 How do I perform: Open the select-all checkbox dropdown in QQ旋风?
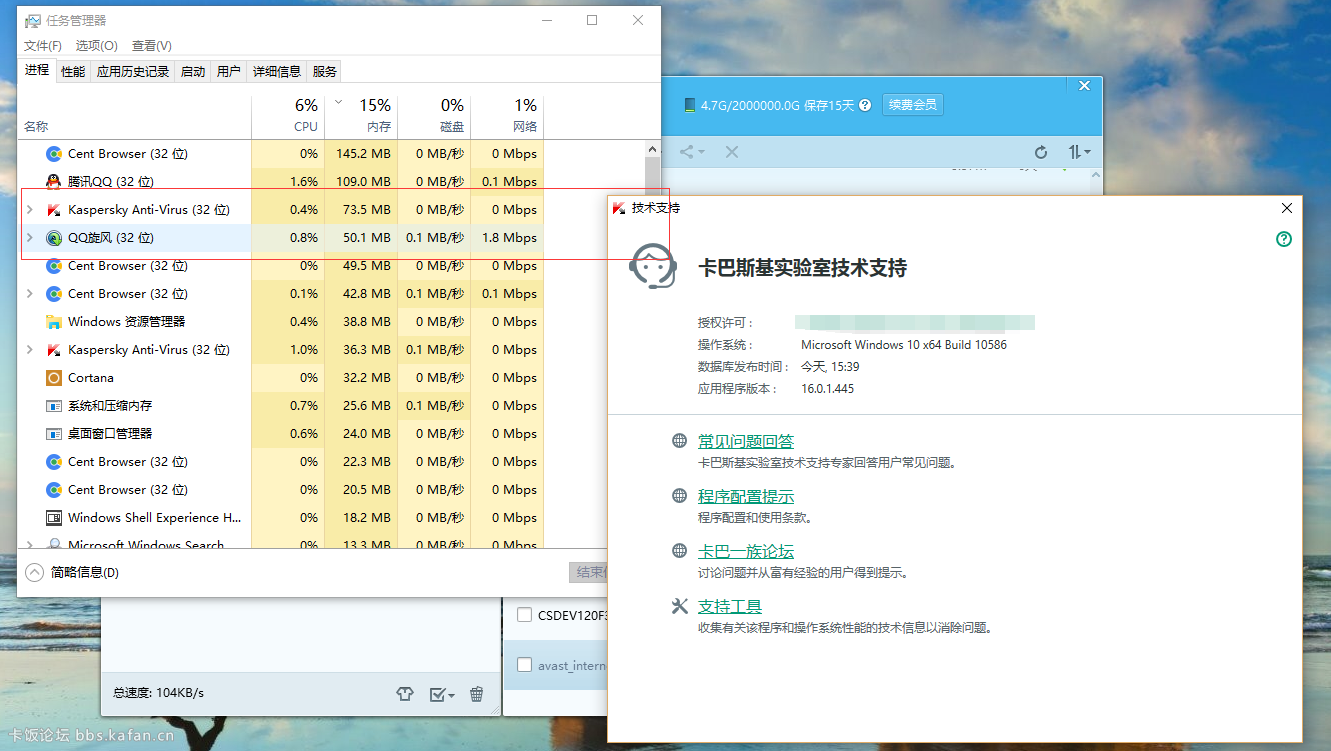441,694
